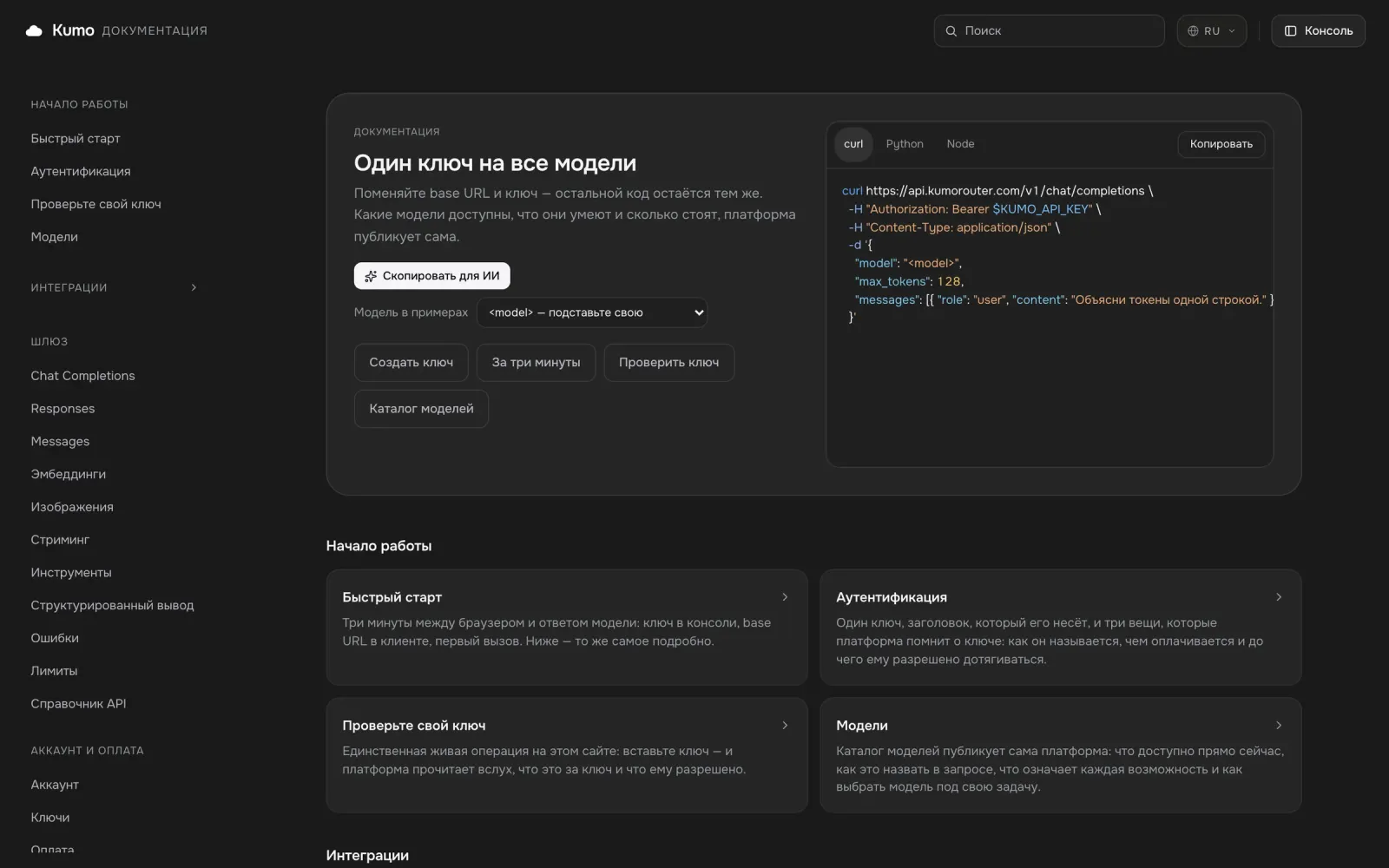
Task: Open Лимиты in the sidebar
Action: 54,671
